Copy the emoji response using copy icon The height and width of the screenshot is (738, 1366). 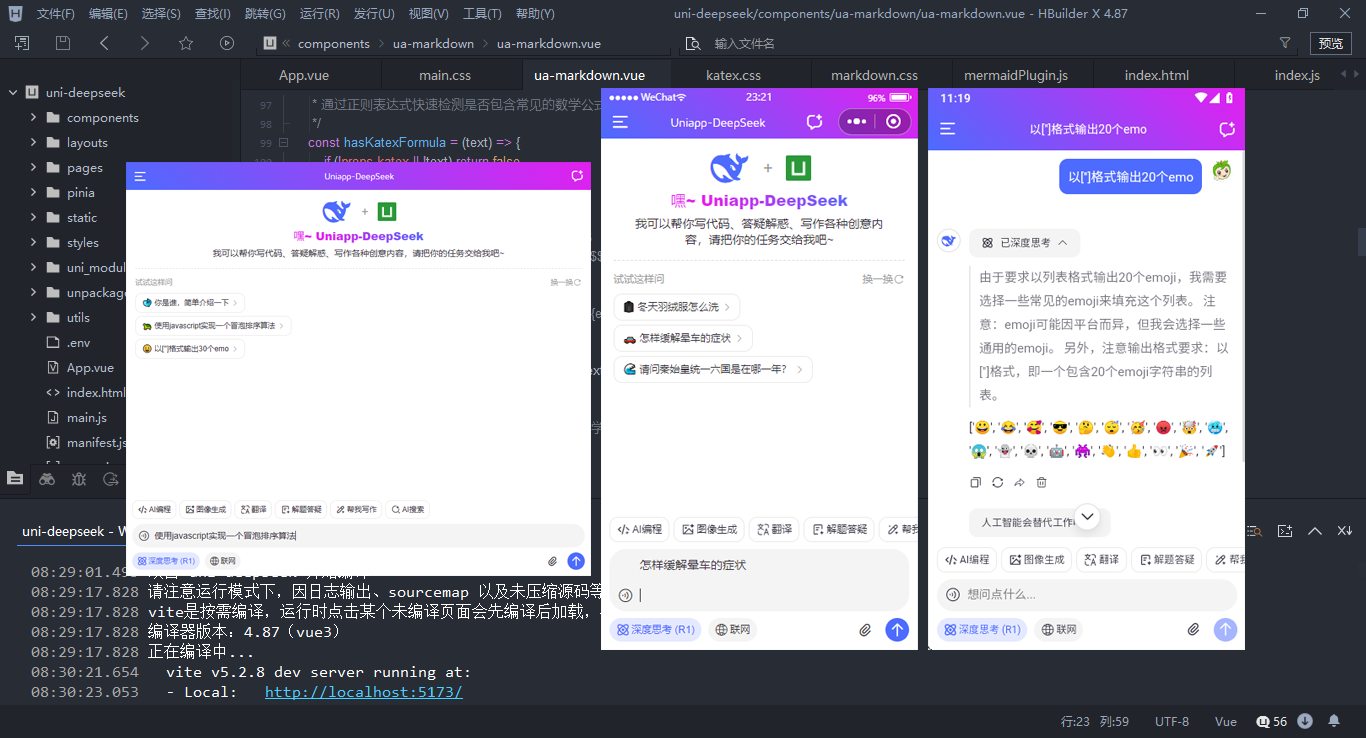tap(975, 481)
